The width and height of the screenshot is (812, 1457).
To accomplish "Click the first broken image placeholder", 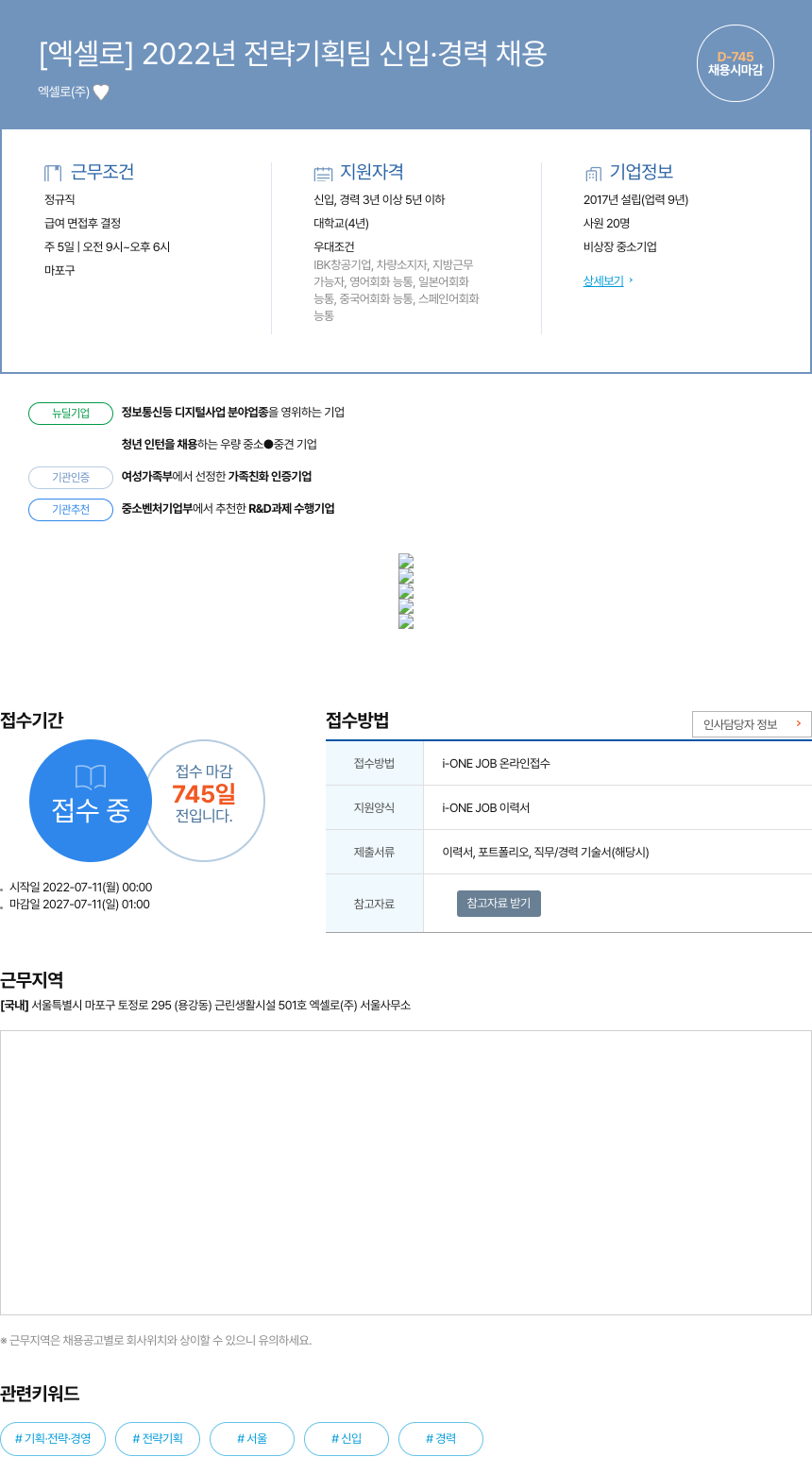I will tap(406, 561).
